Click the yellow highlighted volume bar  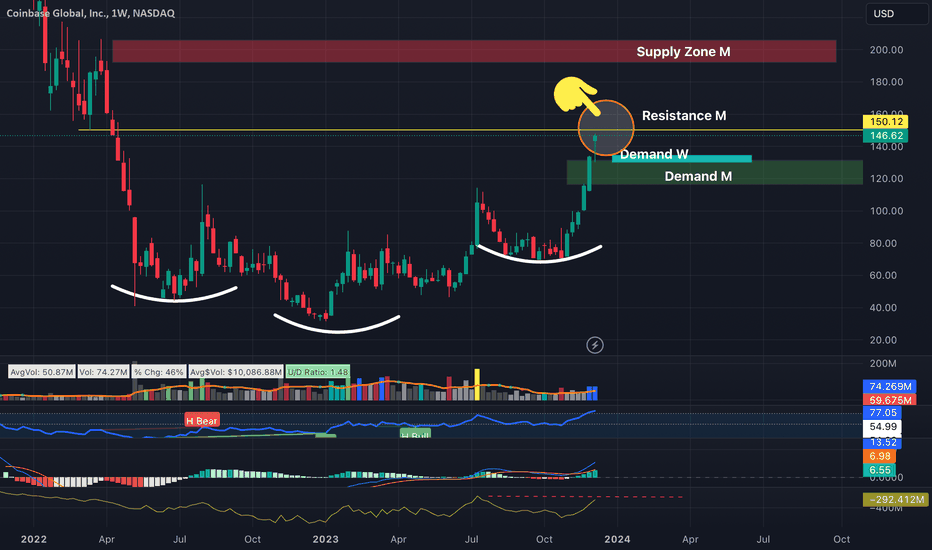477,384
